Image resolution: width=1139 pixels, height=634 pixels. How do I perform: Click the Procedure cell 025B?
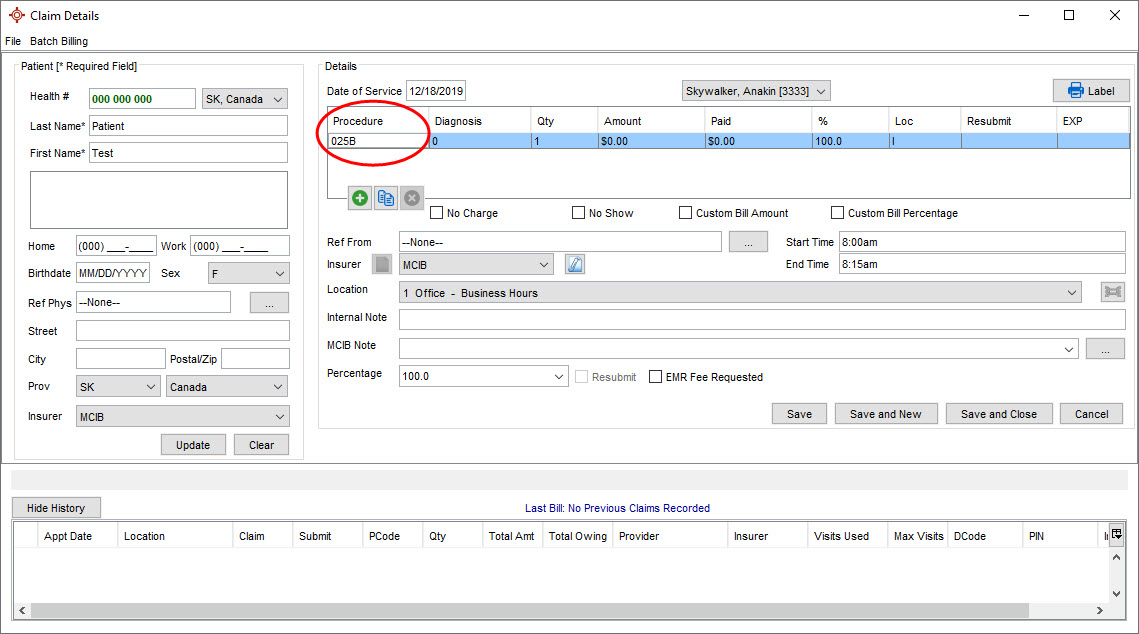click(x=378, y=141)
